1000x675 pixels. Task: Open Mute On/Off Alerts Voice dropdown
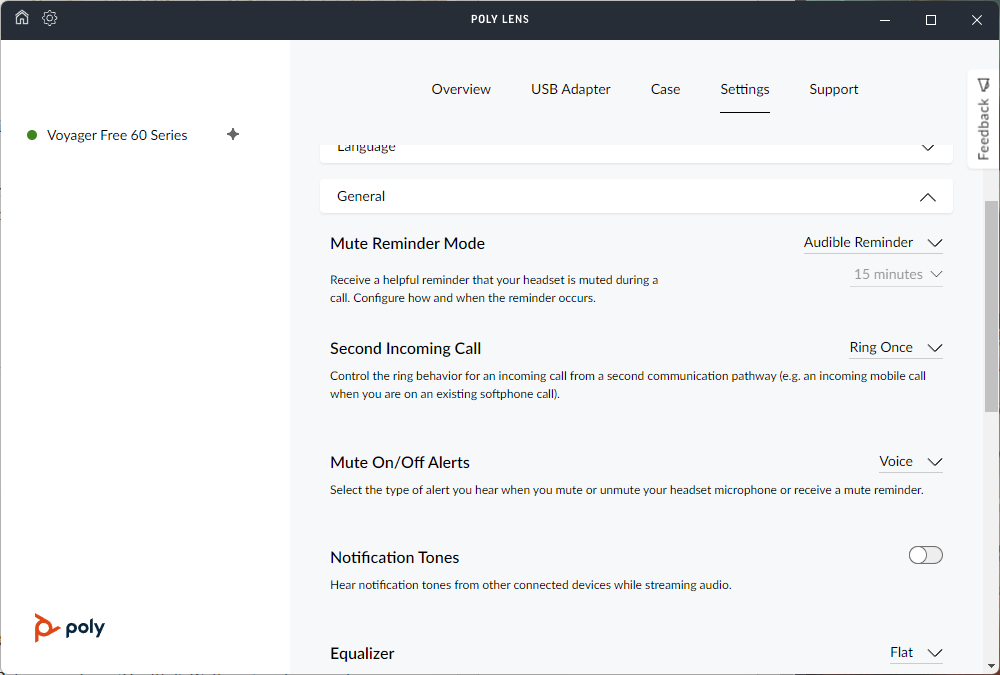coord(911,461)
